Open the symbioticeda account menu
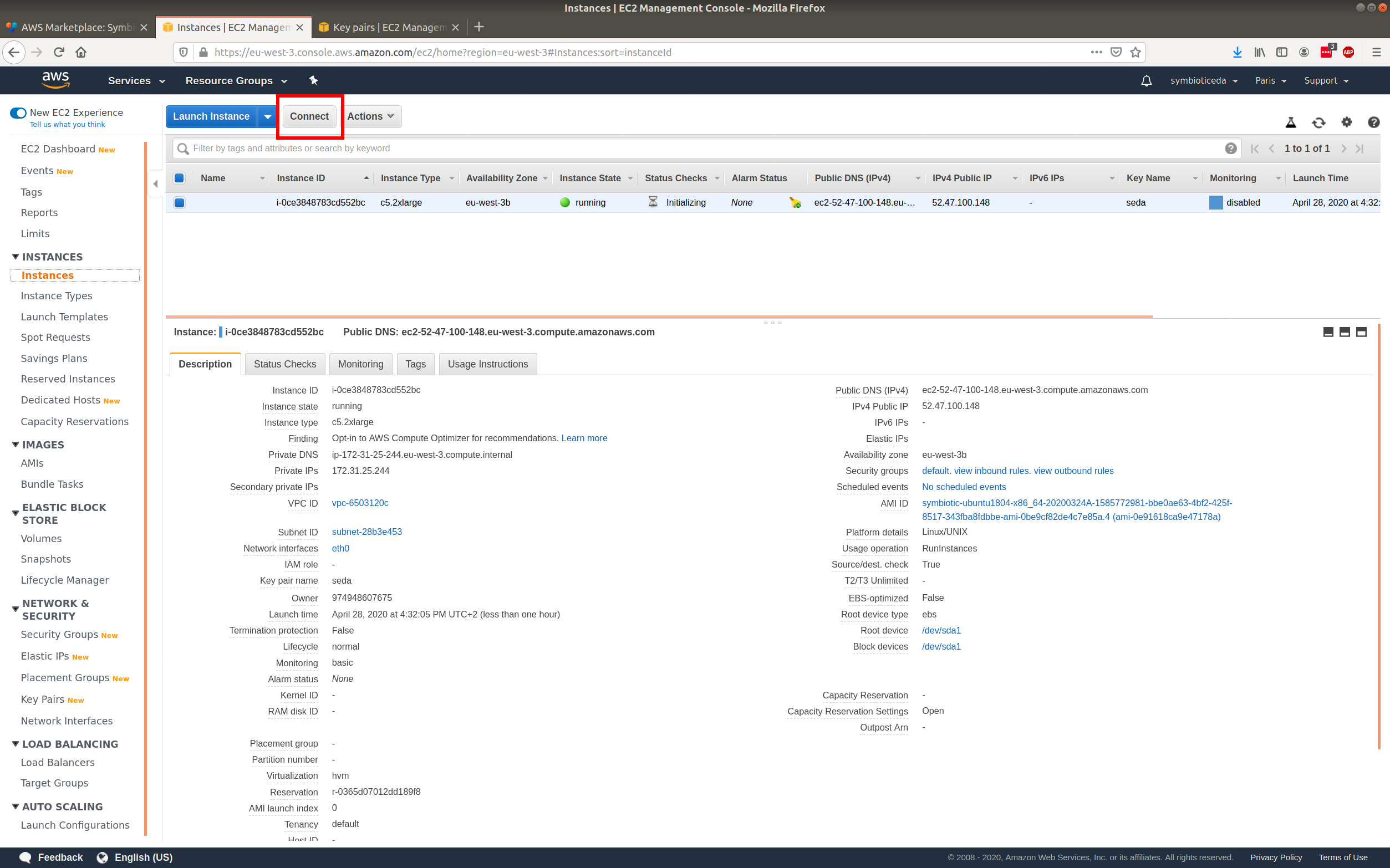The height and width of the screenshot is (868, 1390). pos(1203,81)
